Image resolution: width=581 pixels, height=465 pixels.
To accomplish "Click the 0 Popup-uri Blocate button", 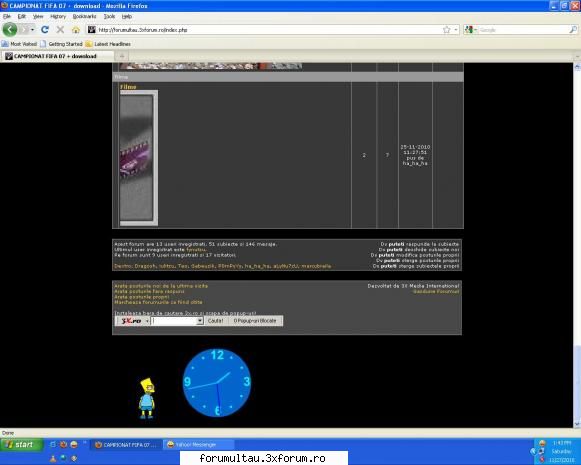I will tap(255, 321).
